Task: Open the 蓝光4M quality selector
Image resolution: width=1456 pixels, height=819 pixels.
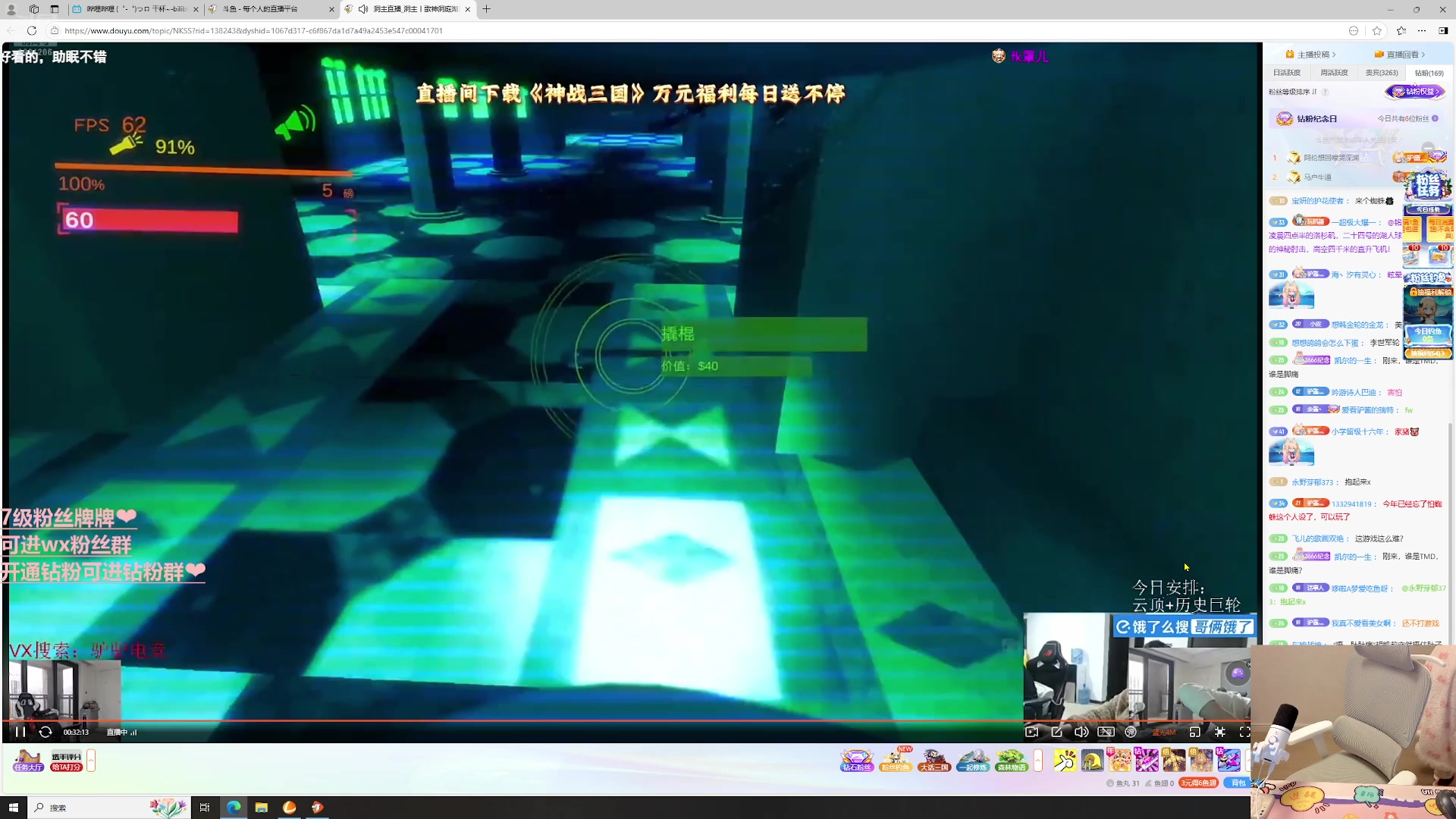Action: point(1164,733)
